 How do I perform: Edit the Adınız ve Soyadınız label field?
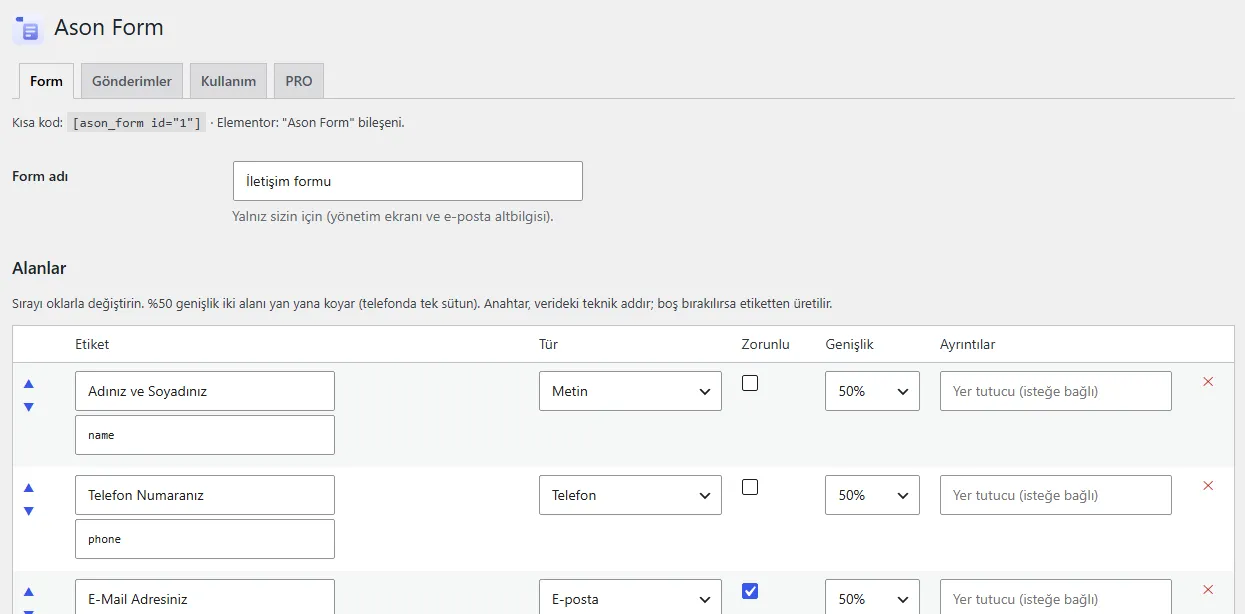pyautogui.click(x=205, y=391)
